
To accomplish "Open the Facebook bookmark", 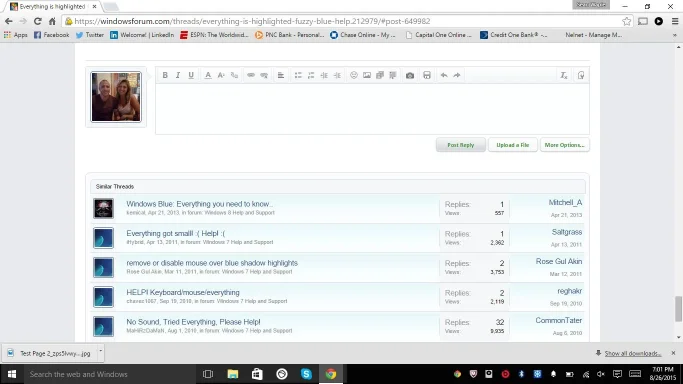I will pos(51,35).
